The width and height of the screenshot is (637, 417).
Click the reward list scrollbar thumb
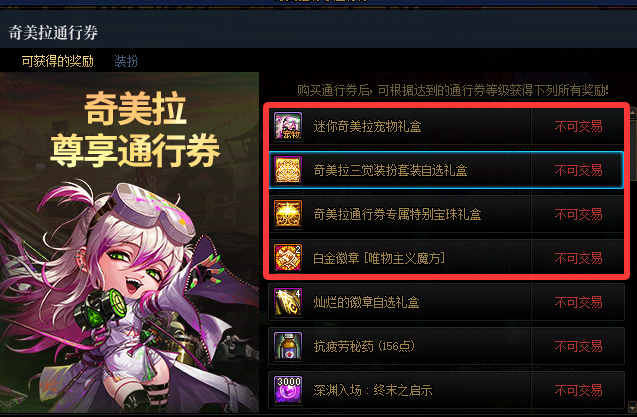633,150
